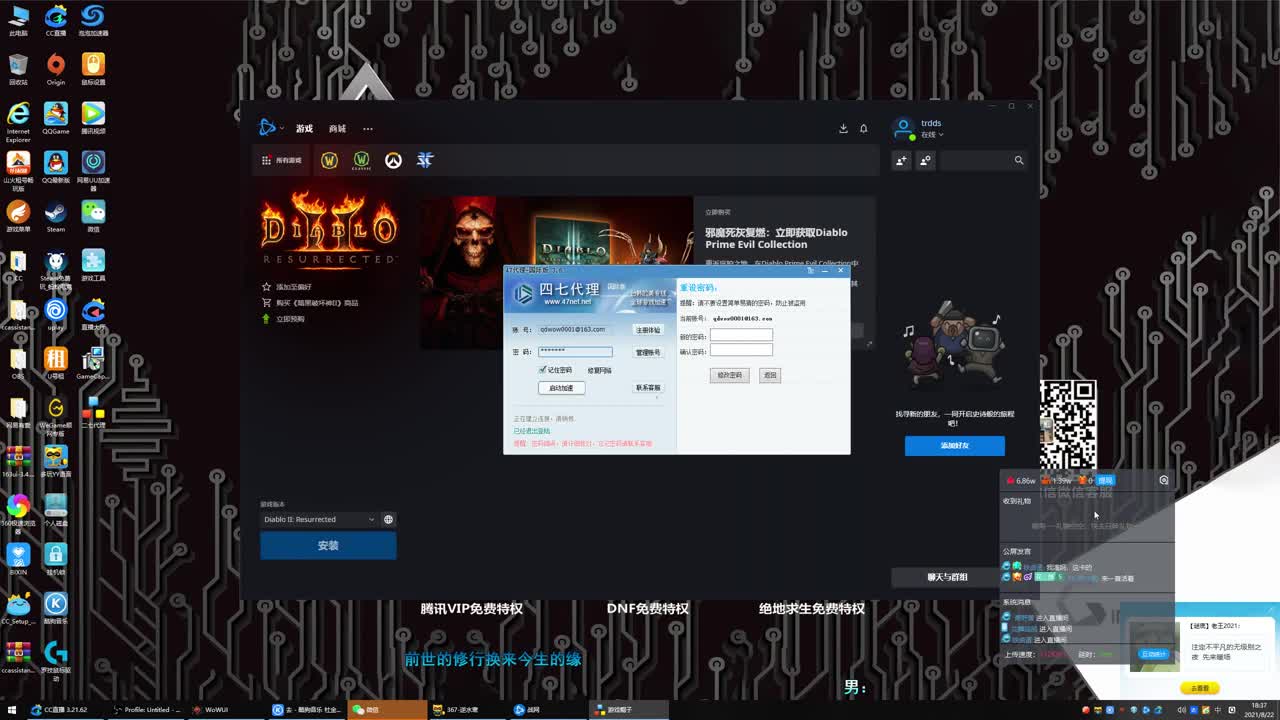The width and height of the screenshot is (1280, 720).
Task: Open the CC直播 desktop shortcut
Action: [x=56, y=20]
